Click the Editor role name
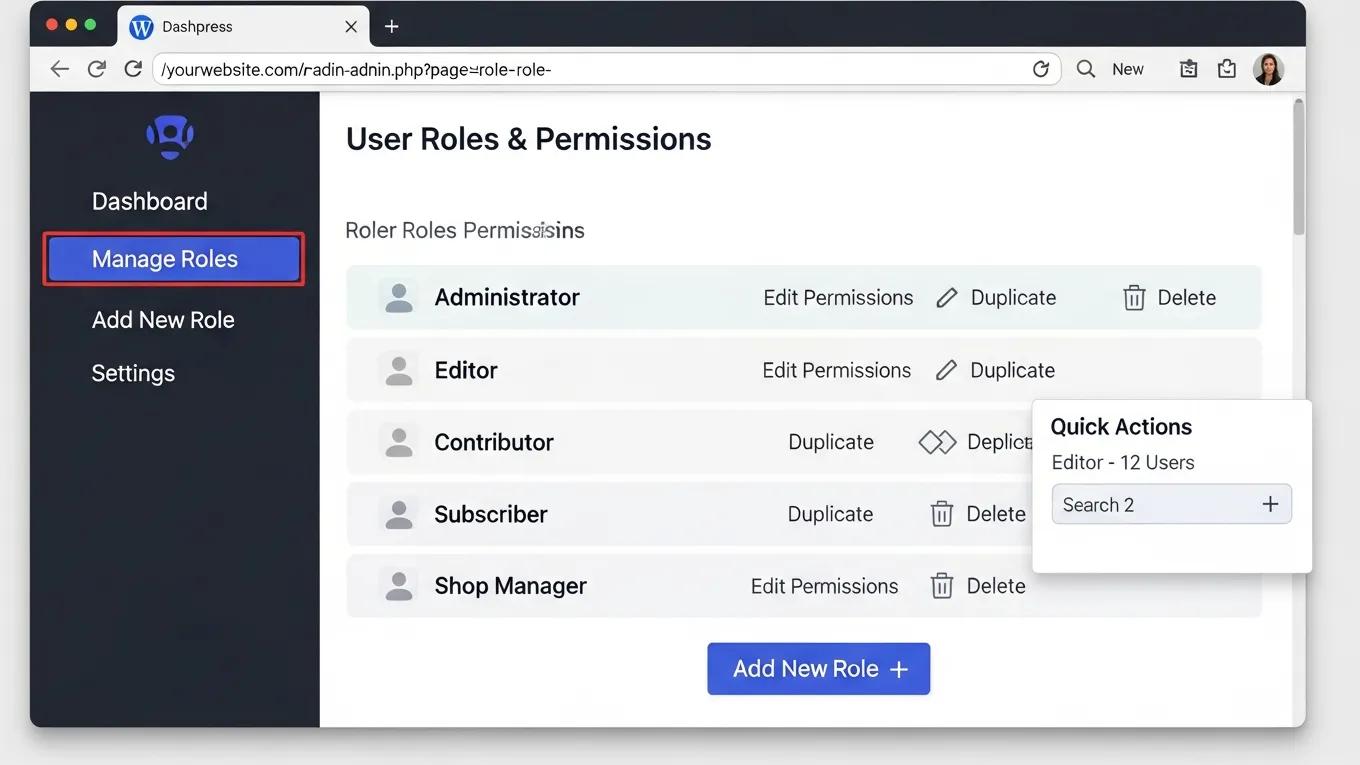1360x765 pixels. [466, 370]
